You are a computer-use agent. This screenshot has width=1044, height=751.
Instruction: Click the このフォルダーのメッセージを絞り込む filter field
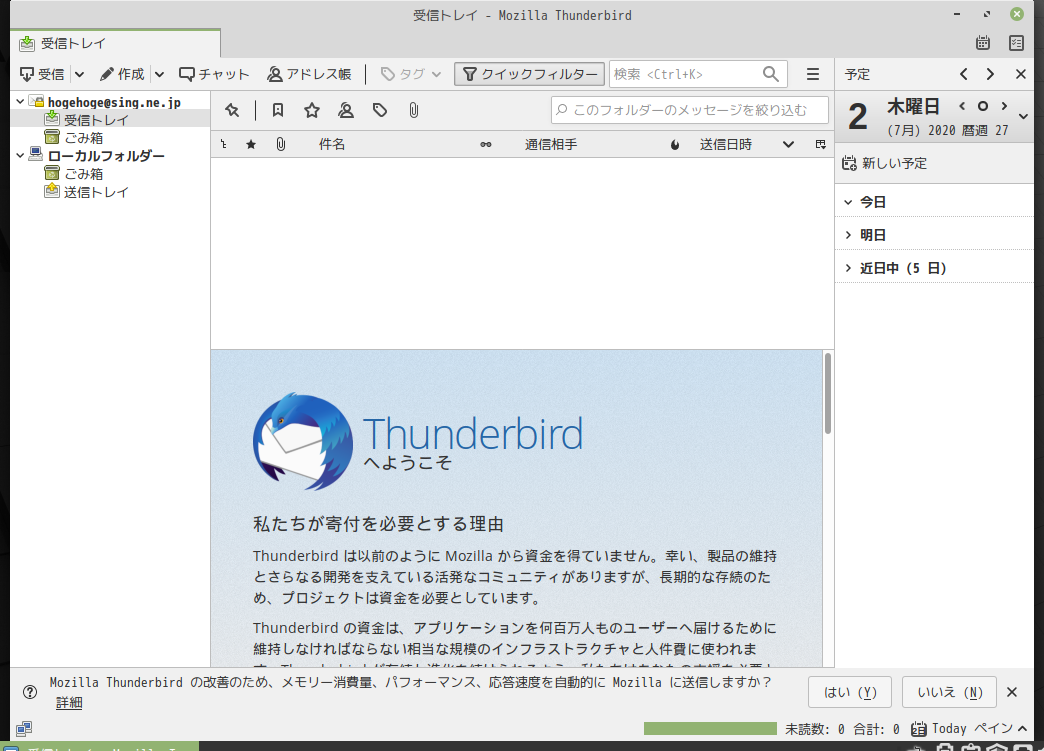690,110
